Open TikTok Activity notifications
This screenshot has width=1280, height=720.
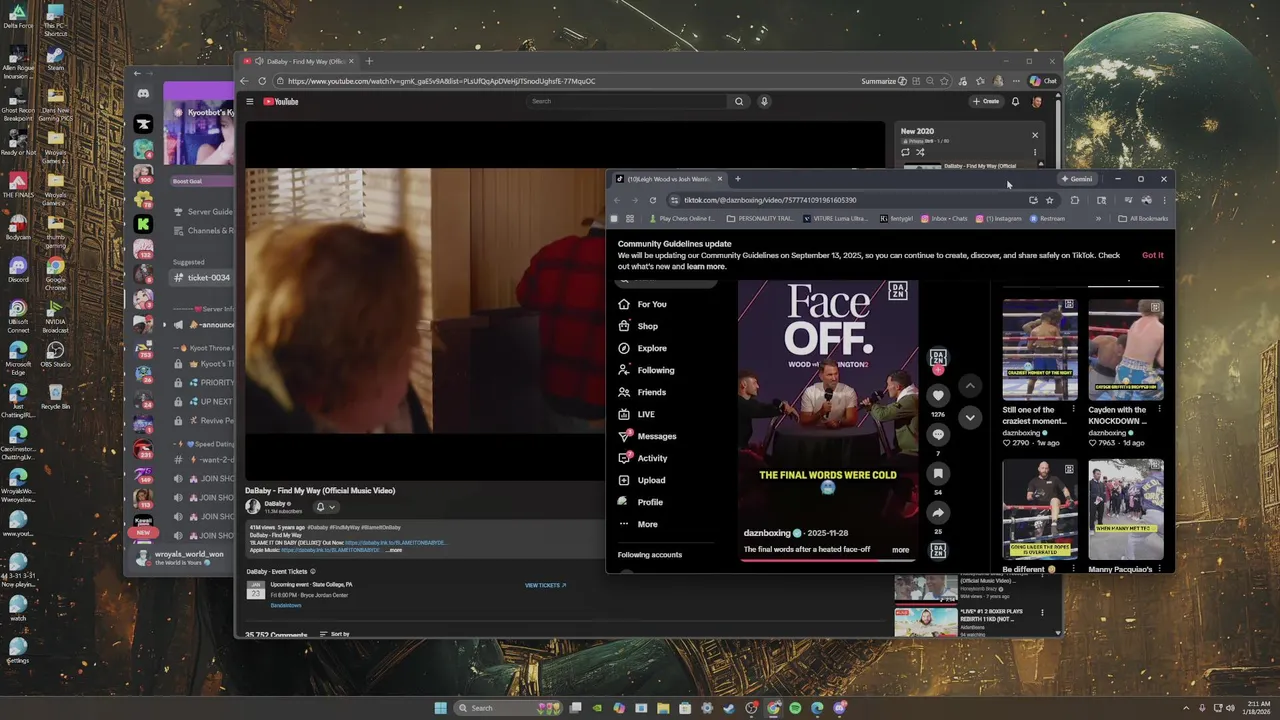[x=643, y=458]
